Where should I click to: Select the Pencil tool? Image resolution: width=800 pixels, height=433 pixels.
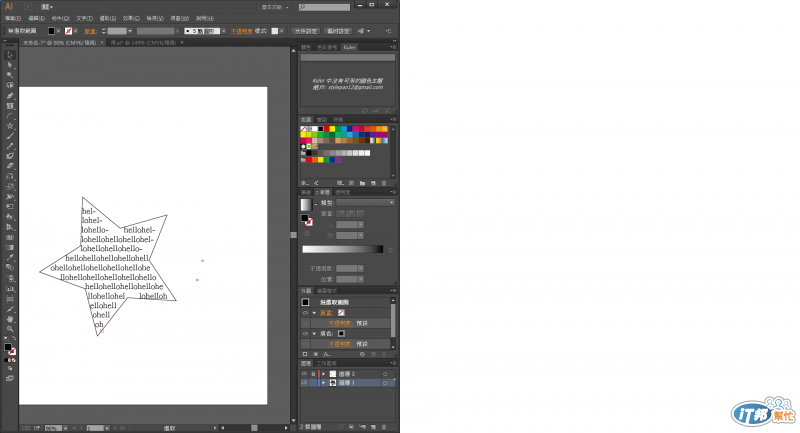[x=10, y=146]
